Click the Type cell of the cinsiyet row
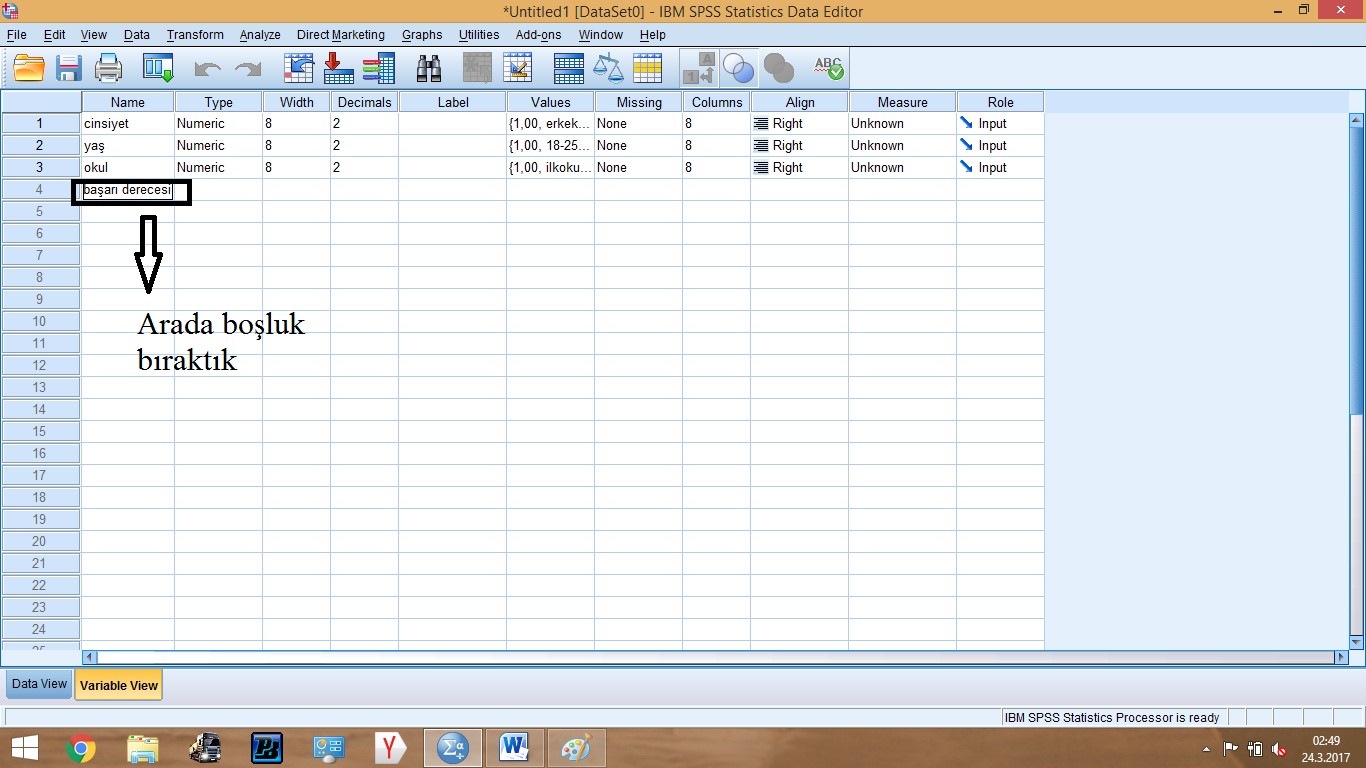1366x768 pixels. 218,124
